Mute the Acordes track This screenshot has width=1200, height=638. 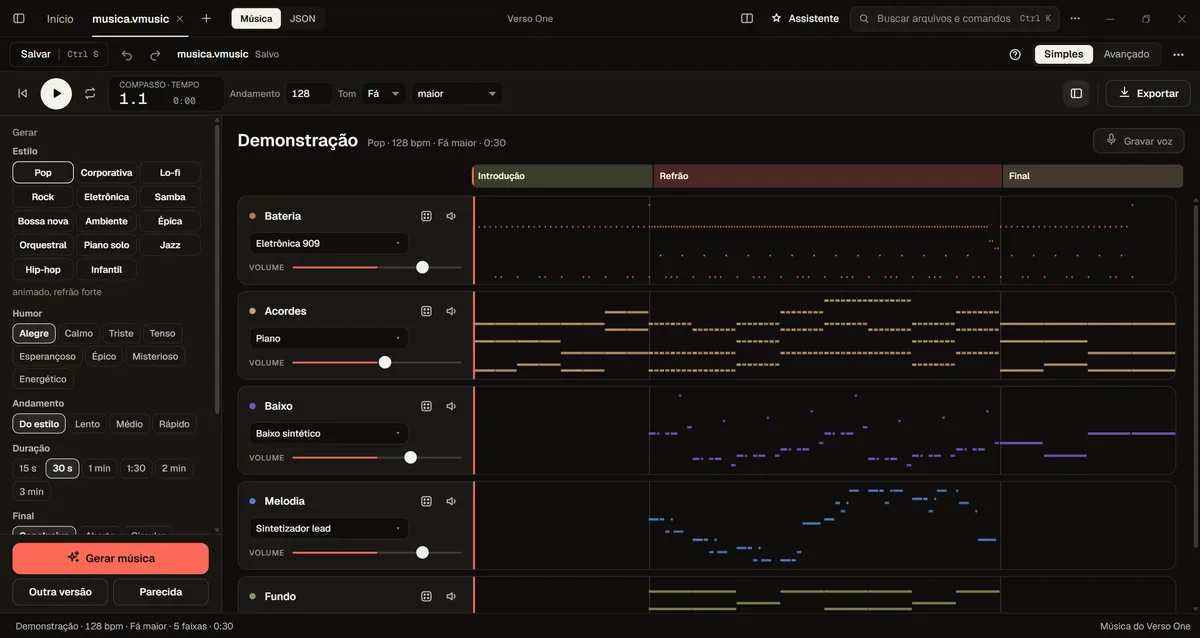click(451, 311)
